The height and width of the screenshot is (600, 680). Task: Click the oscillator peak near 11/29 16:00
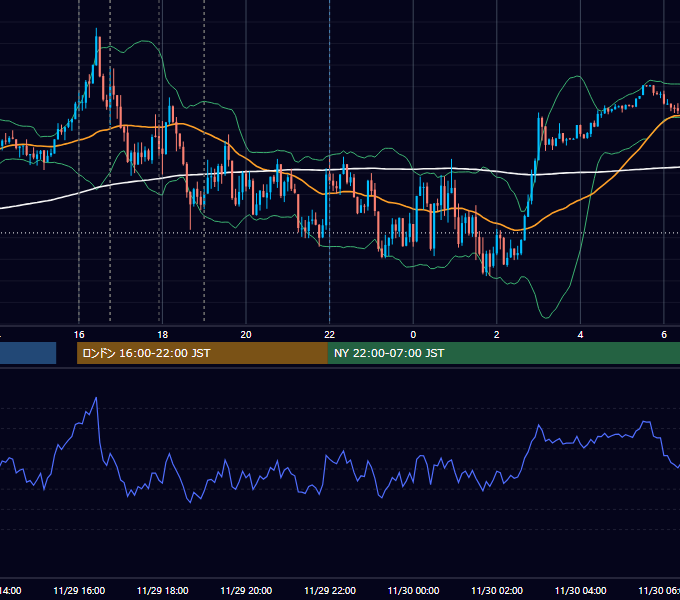pos(96,398)
